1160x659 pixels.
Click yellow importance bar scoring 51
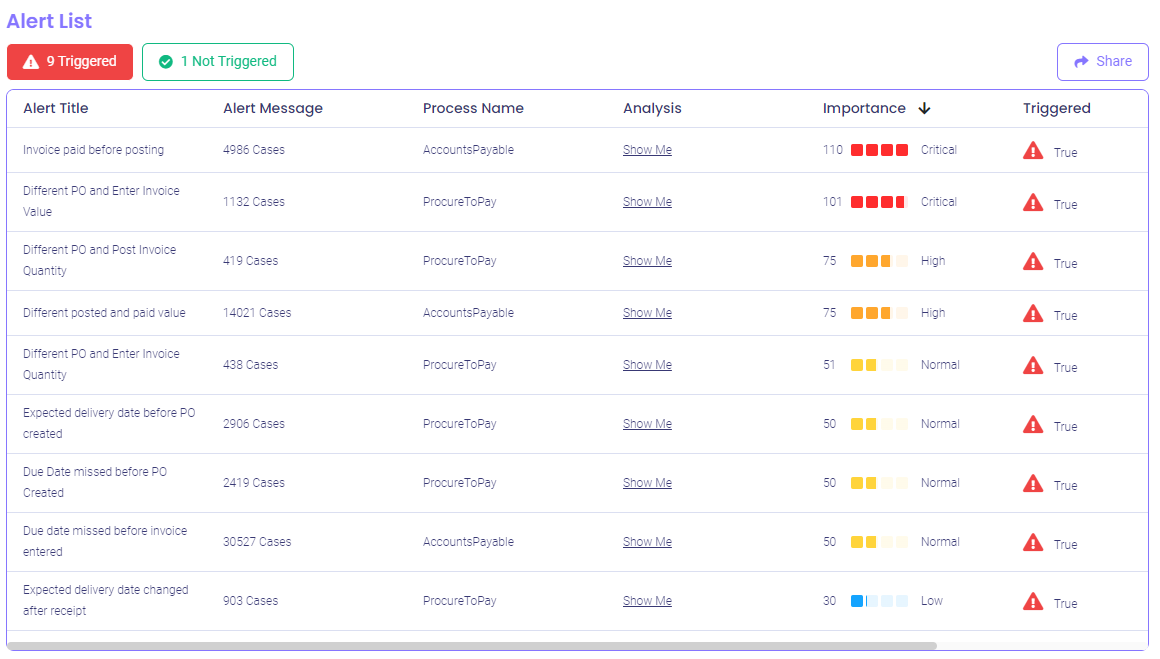coord(879,365)
